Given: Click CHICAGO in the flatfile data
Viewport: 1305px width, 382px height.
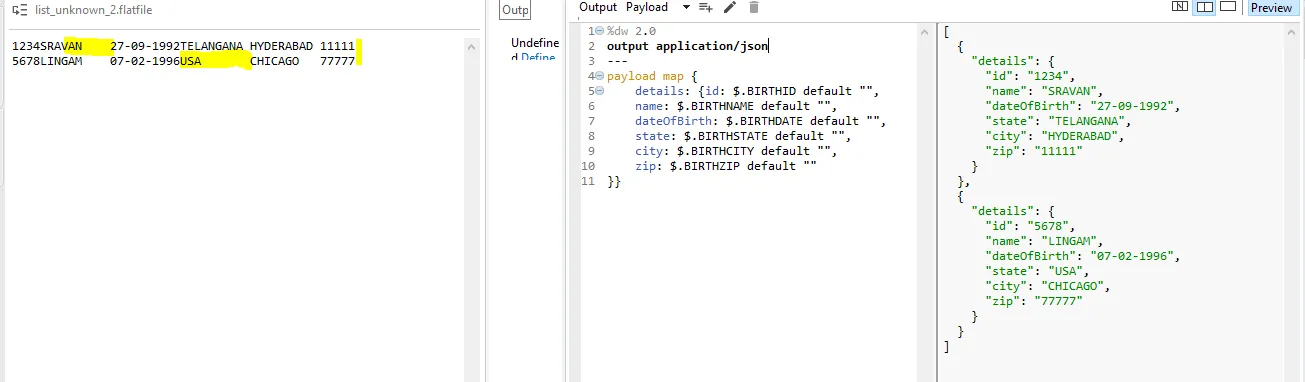Looking at the screenshot, I should (x=274, y=62).
